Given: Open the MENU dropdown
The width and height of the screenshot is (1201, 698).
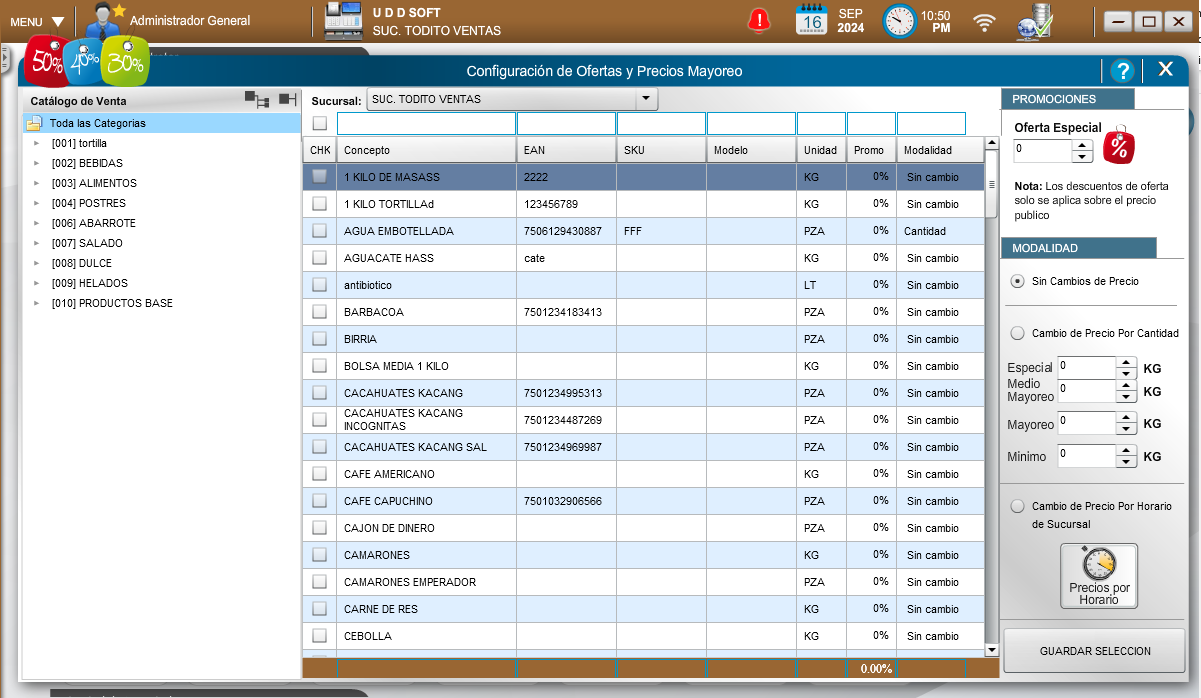Looking at the screenshot, I should (37, 21).
